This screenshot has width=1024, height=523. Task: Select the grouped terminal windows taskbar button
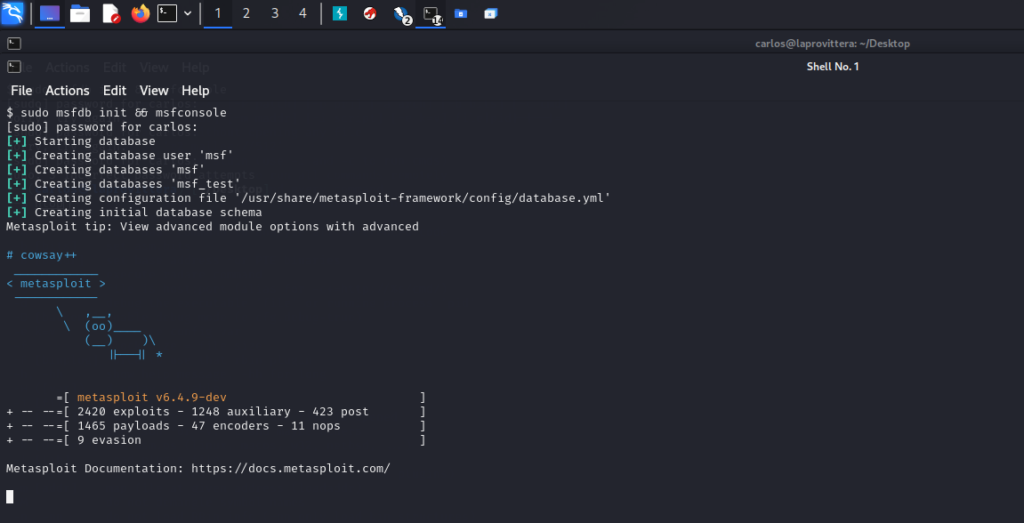tap(431, 14)
